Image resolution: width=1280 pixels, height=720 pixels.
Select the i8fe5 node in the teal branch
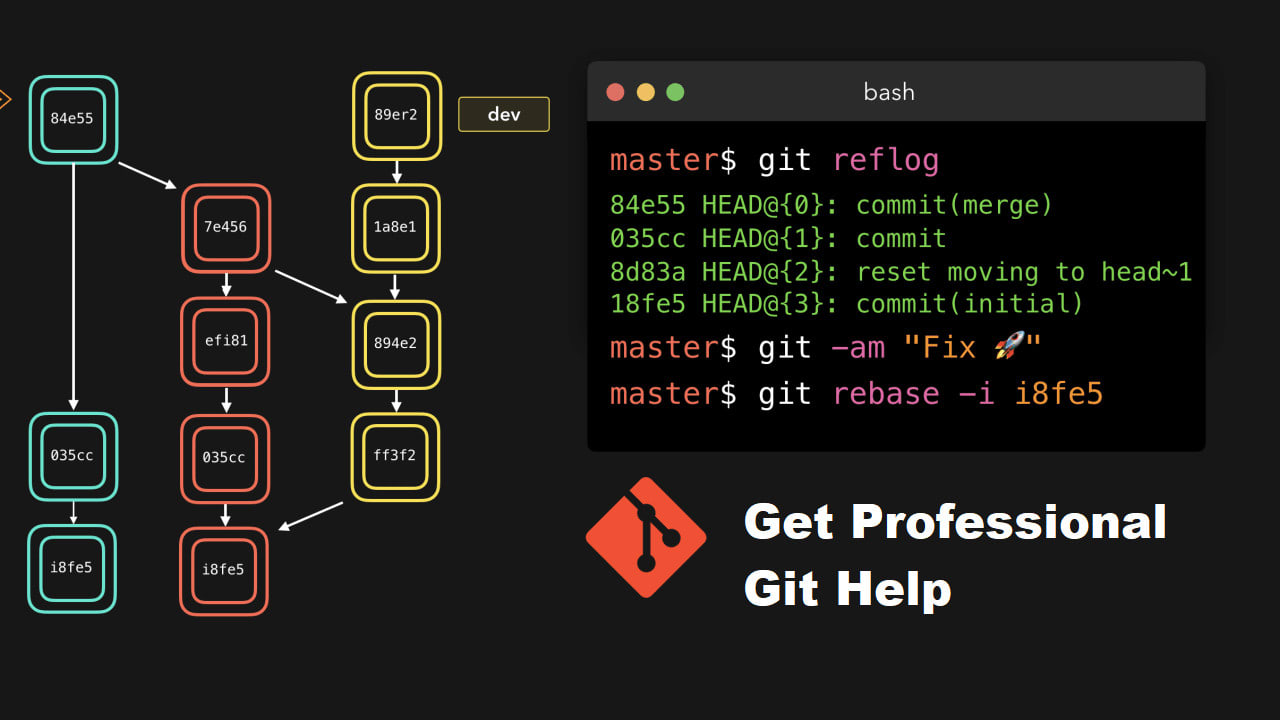tap(72, 570)
